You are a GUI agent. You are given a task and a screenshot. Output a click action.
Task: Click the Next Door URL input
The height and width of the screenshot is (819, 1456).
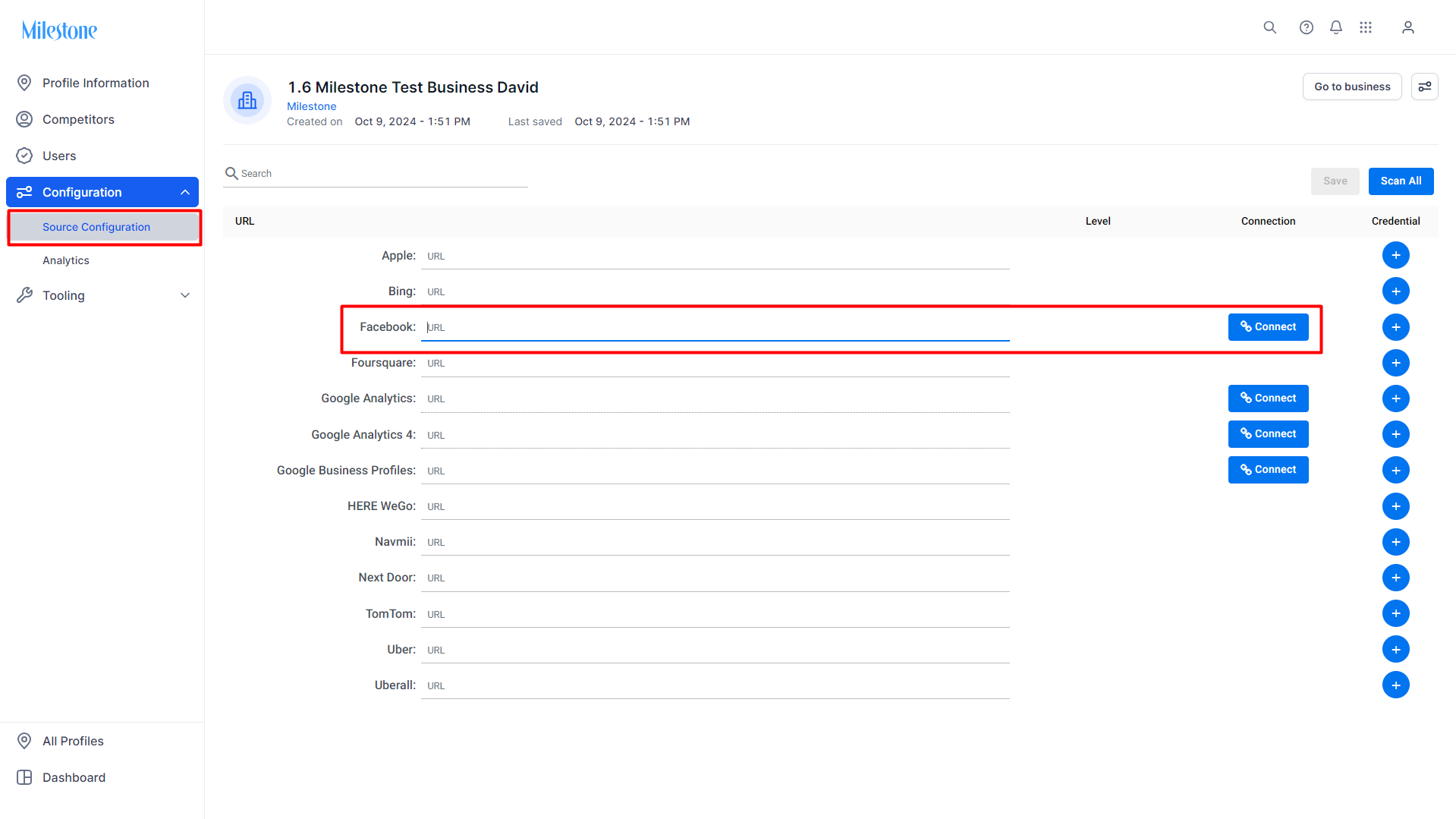point(715,578)
